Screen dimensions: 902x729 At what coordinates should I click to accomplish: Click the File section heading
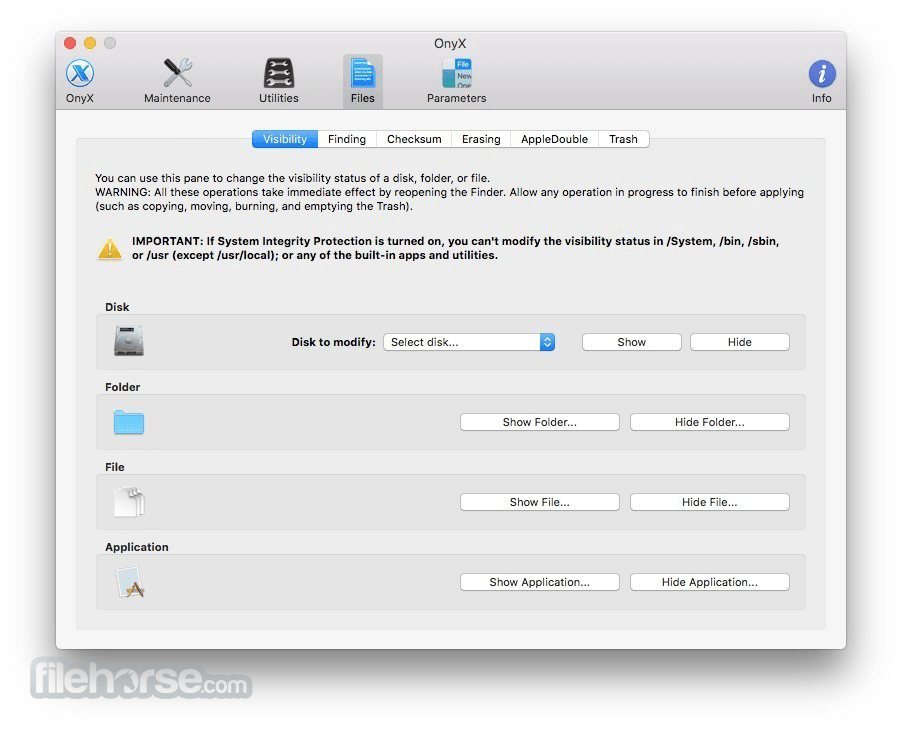(114, 467)
